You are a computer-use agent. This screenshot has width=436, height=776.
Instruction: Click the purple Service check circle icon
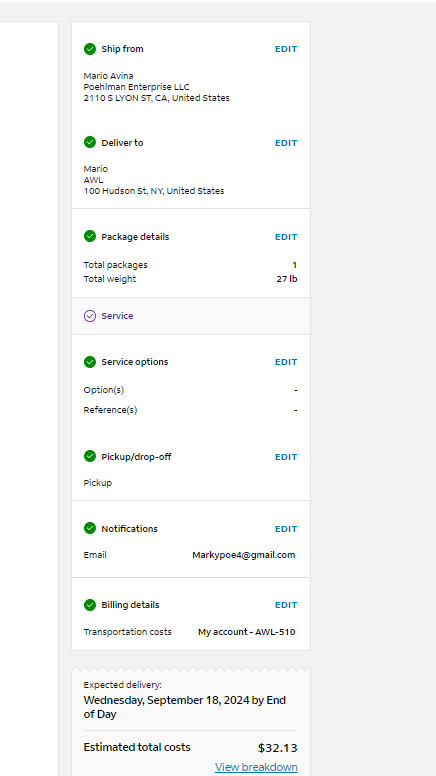[90, 316]
